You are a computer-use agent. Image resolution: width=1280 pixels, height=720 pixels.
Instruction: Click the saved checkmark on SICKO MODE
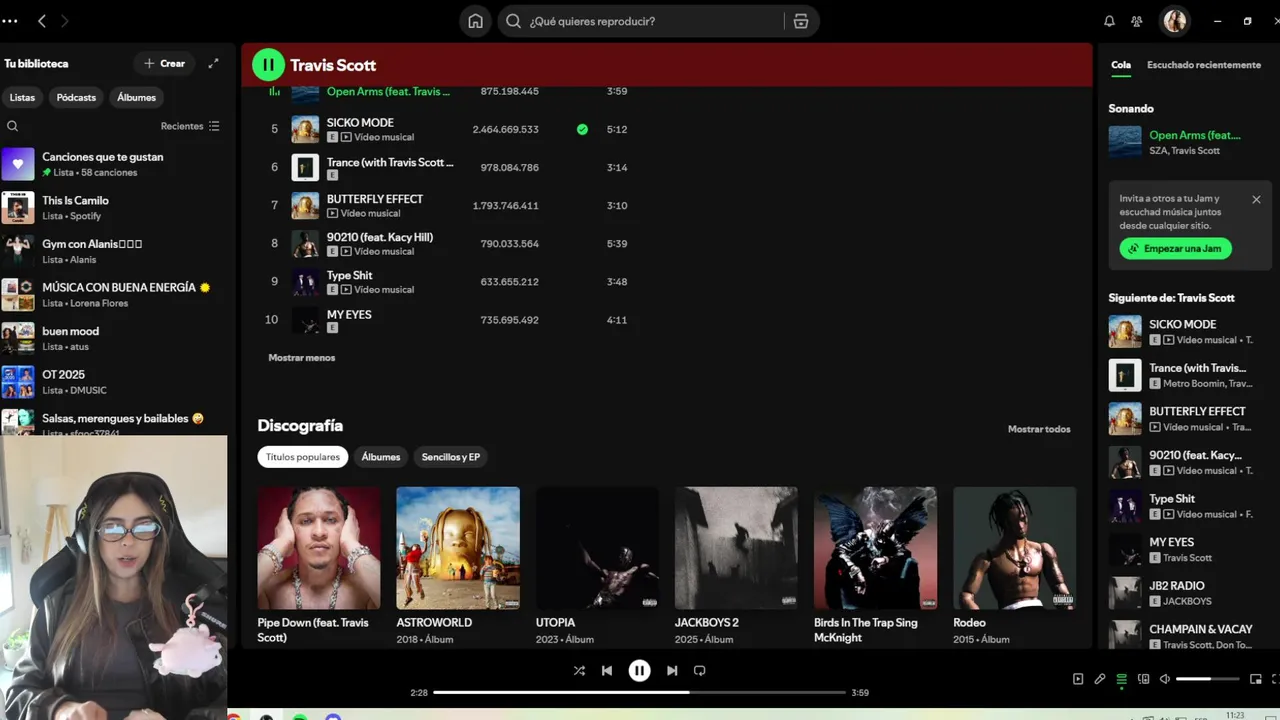coord(582,129)
